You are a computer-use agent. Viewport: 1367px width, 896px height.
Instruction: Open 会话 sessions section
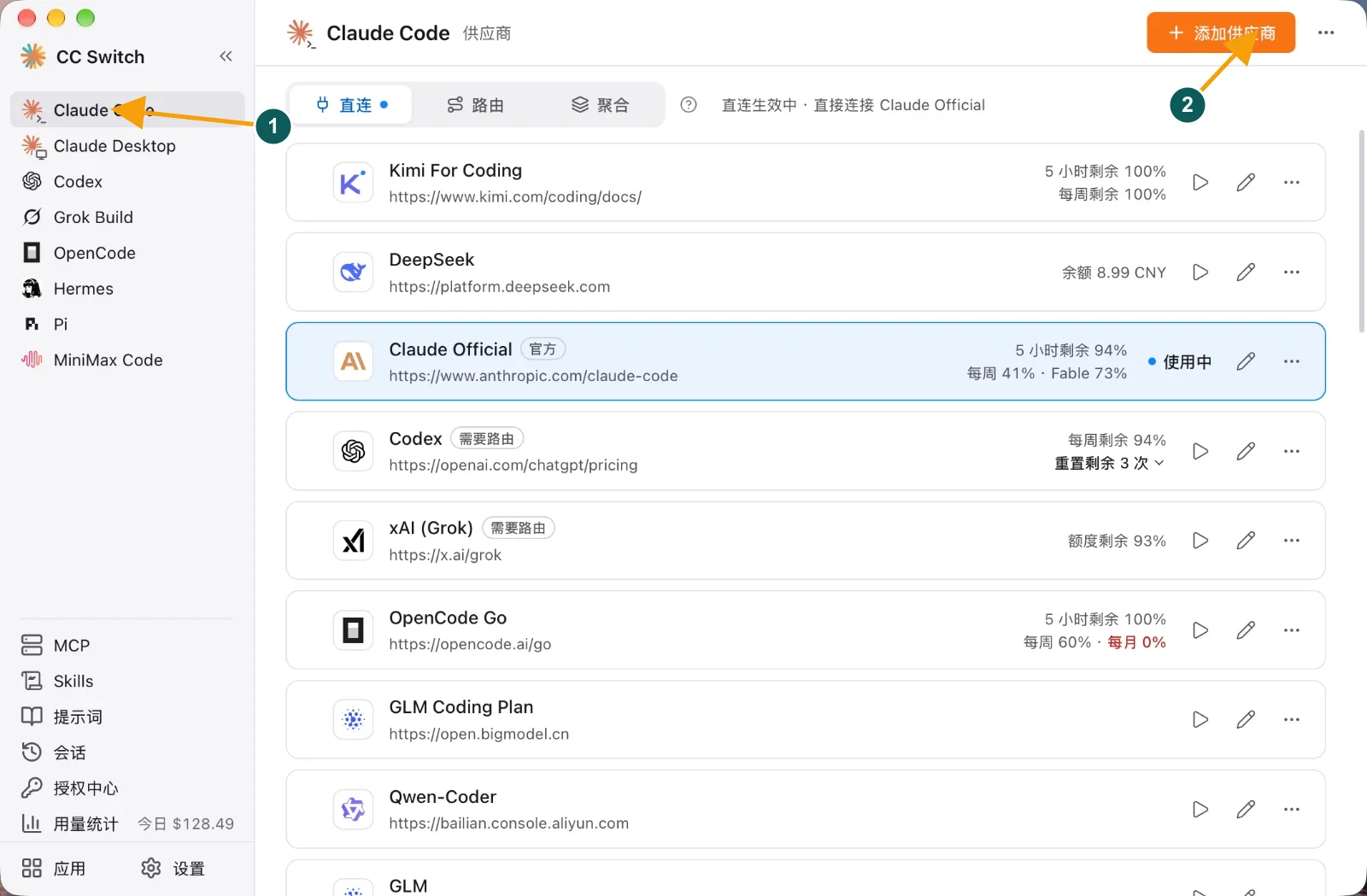(x=127, y=753)
